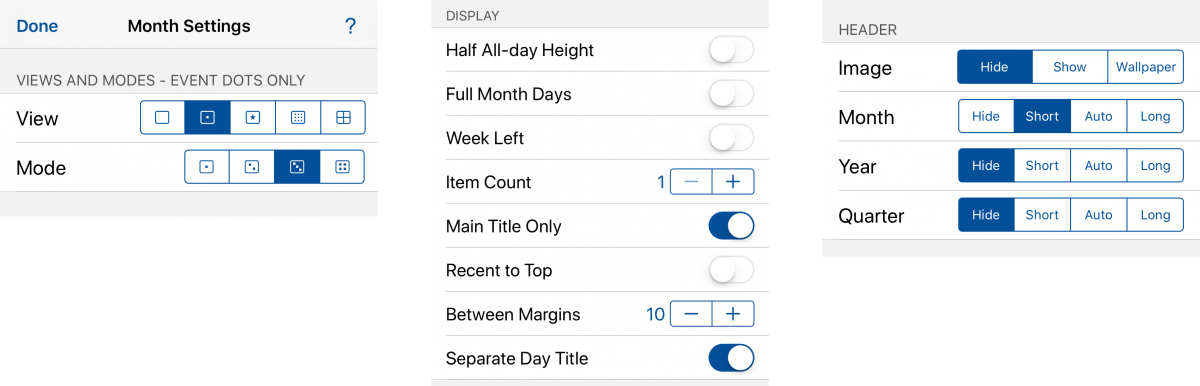Screen dimensions: 1200x386
Task: Turn off Main Title Only switch
Action: (x=731, y=226)
